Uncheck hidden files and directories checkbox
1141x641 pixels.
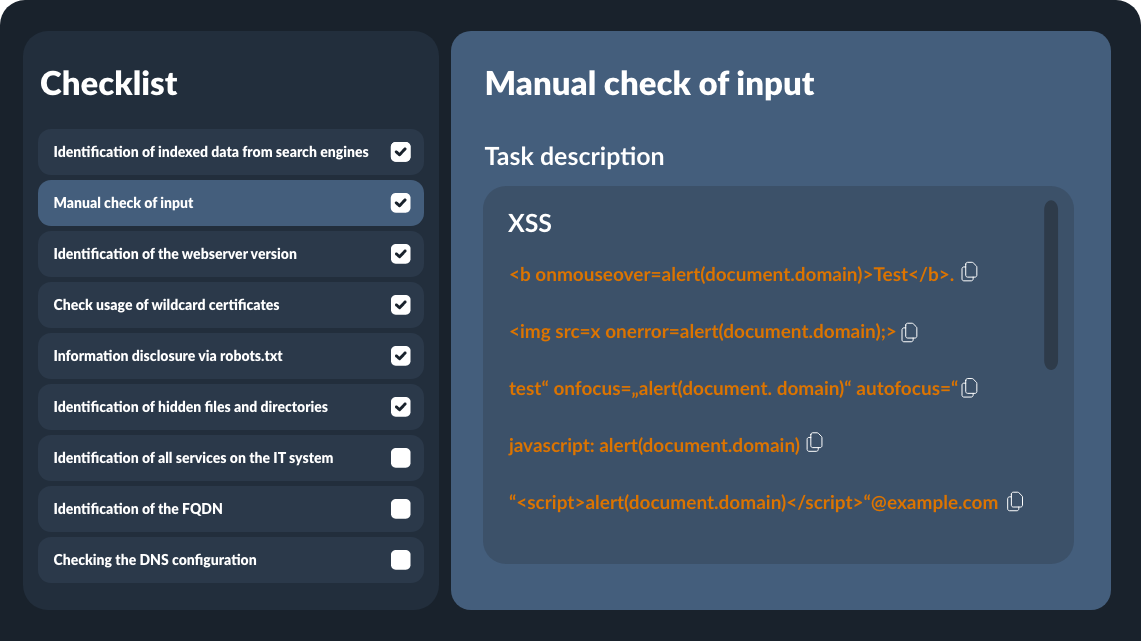pos(400,407)
